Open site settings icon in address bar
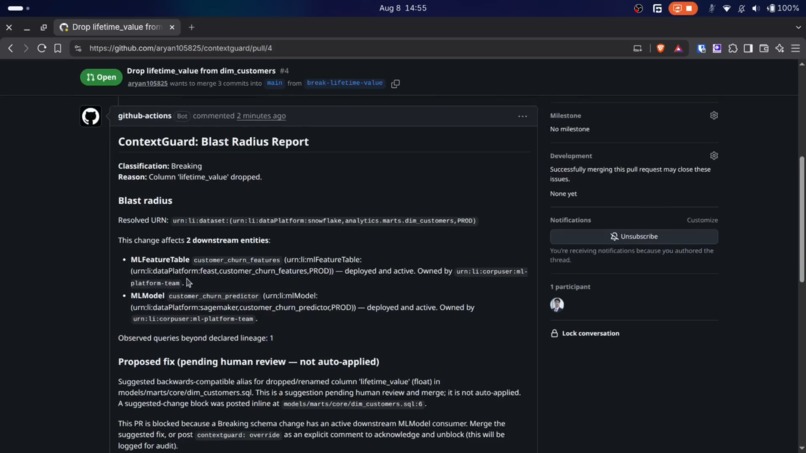This screenshot has width=806, height=453. (x=78, y=48)
